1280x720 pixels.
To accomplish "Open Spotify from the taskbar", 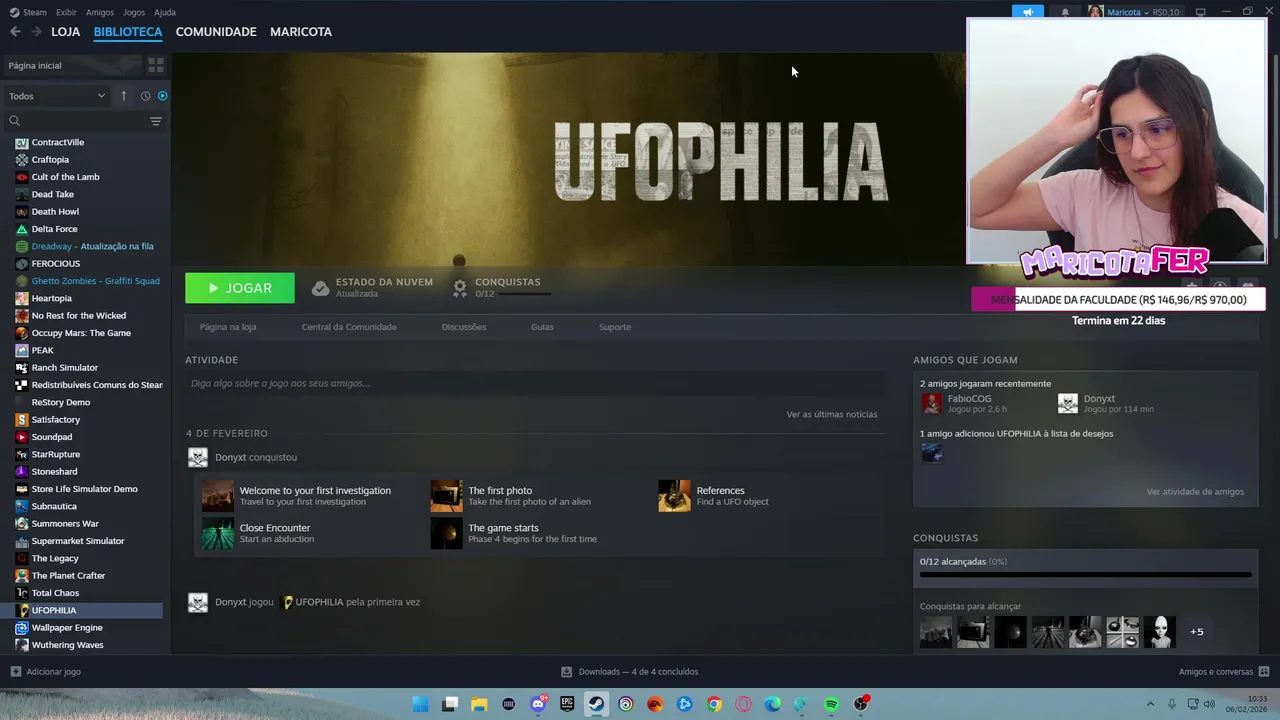I will pyautogui.click(x=831, y=704).
